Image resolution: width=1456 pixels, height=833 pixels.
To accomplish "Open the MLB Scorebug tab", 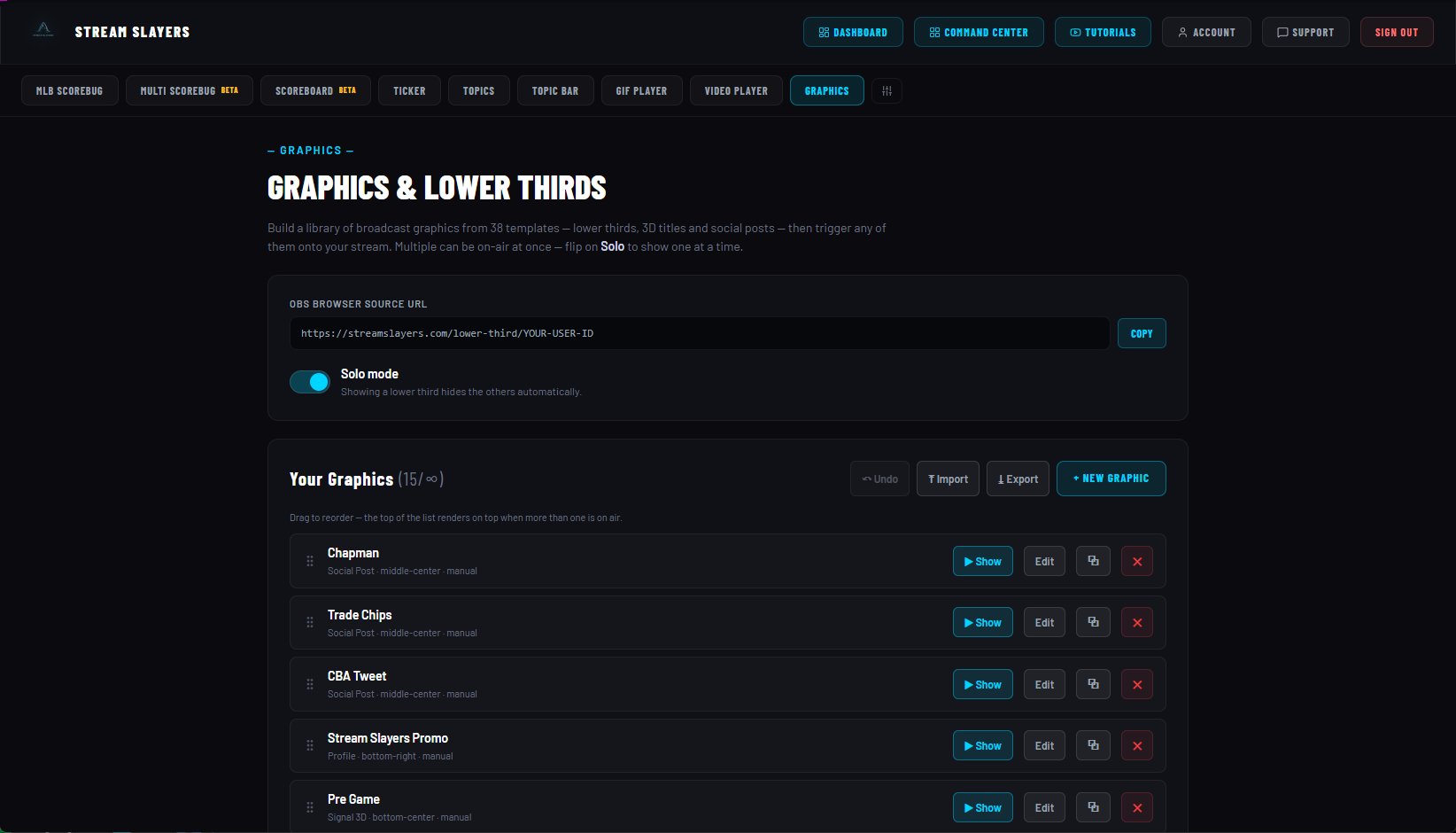I will point(70,91).
